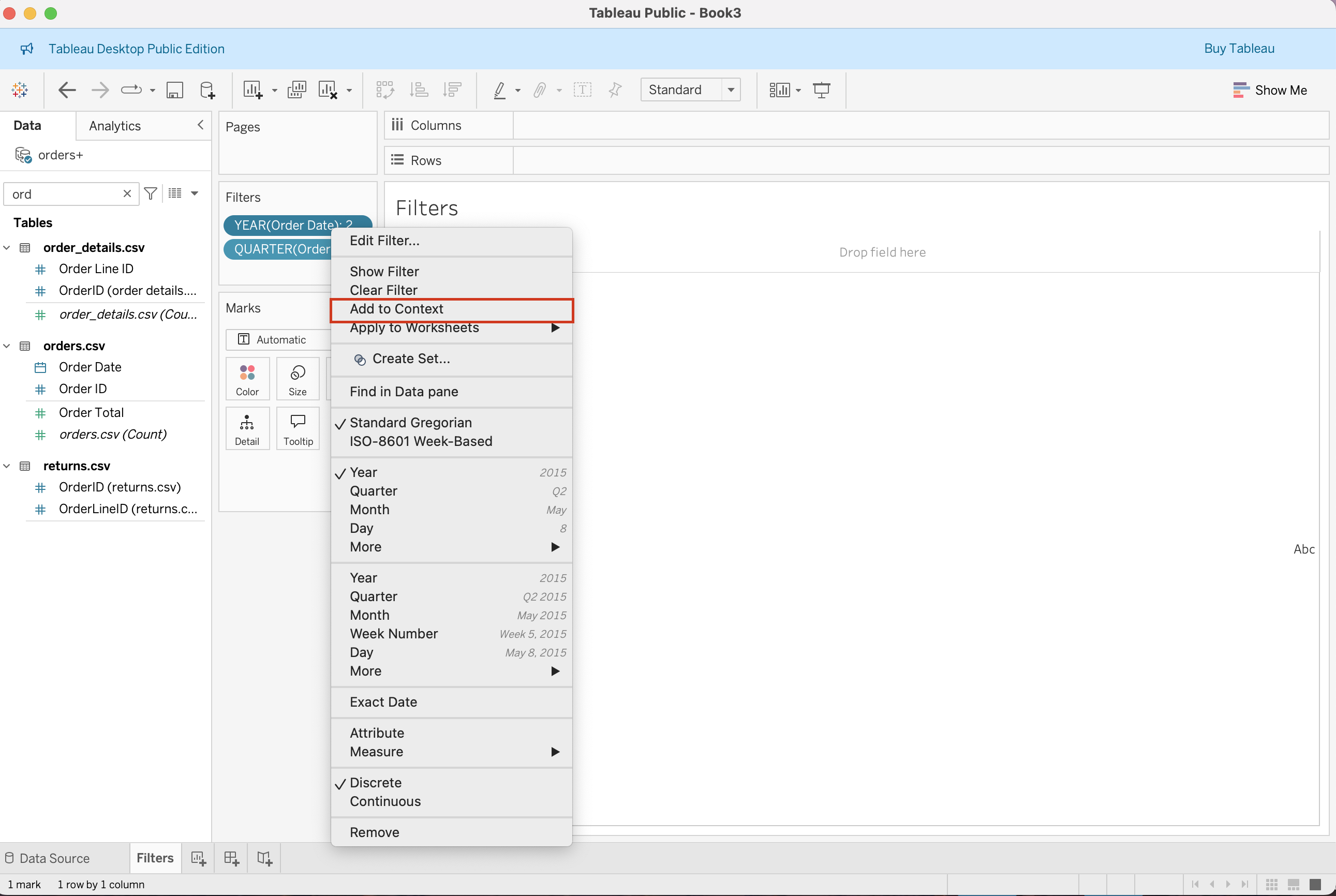Click the Duplicate sheet toolbar icon
Screen dimensions: 1336x896
[296, 89]
